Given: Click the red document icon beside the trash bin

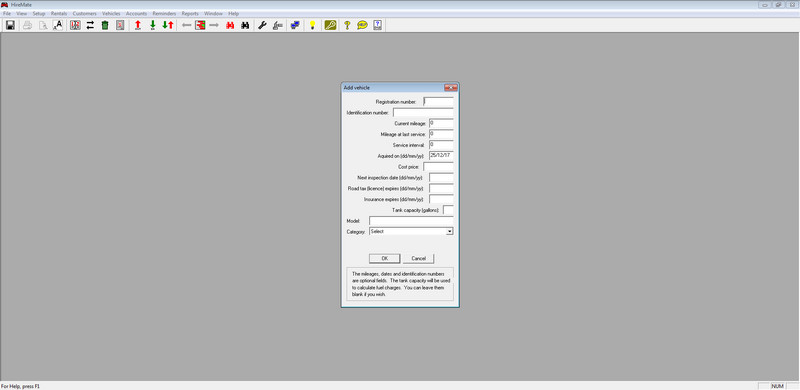Looking at the screenshot, I should pyautogui.click(x=120, y=25).
